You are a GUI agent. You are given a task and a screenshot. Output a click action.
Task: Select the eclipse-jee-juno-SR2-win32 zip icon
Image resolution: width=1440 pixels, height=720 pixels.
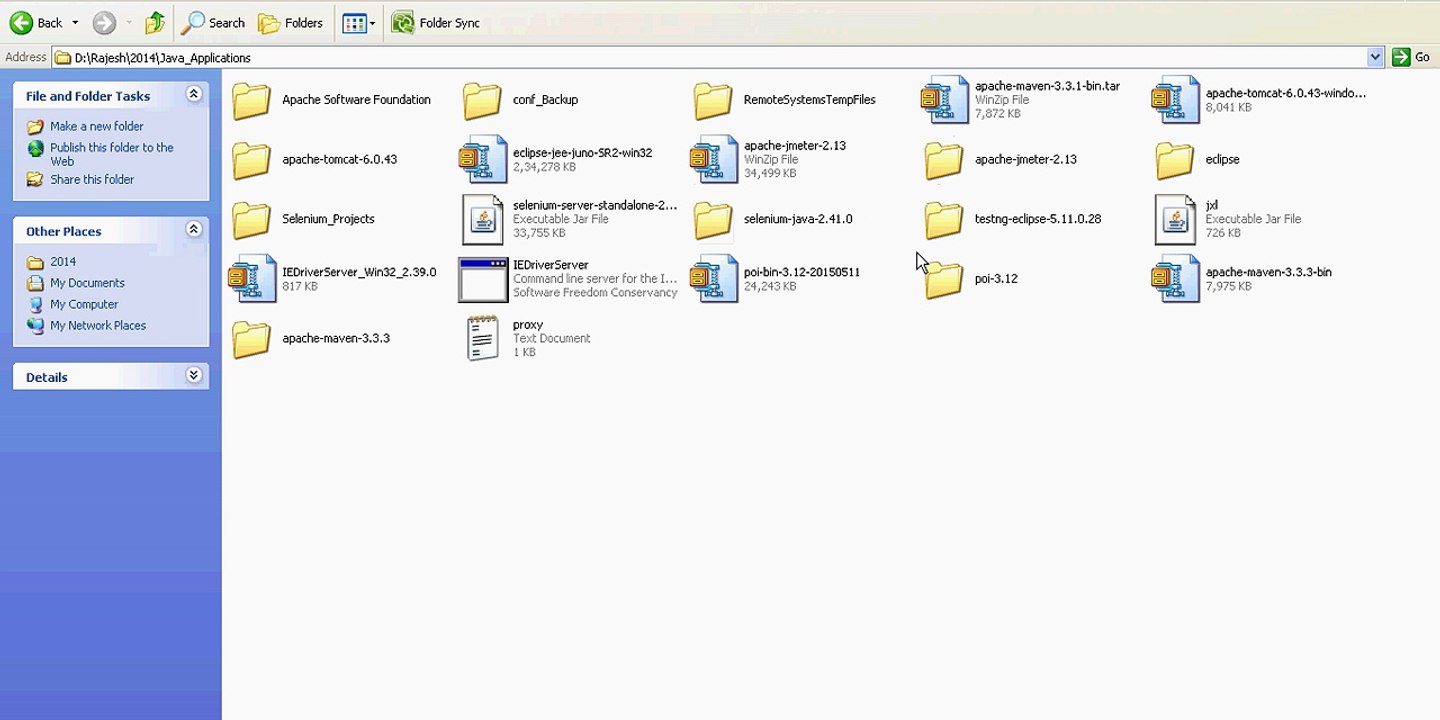click(483, 160)
